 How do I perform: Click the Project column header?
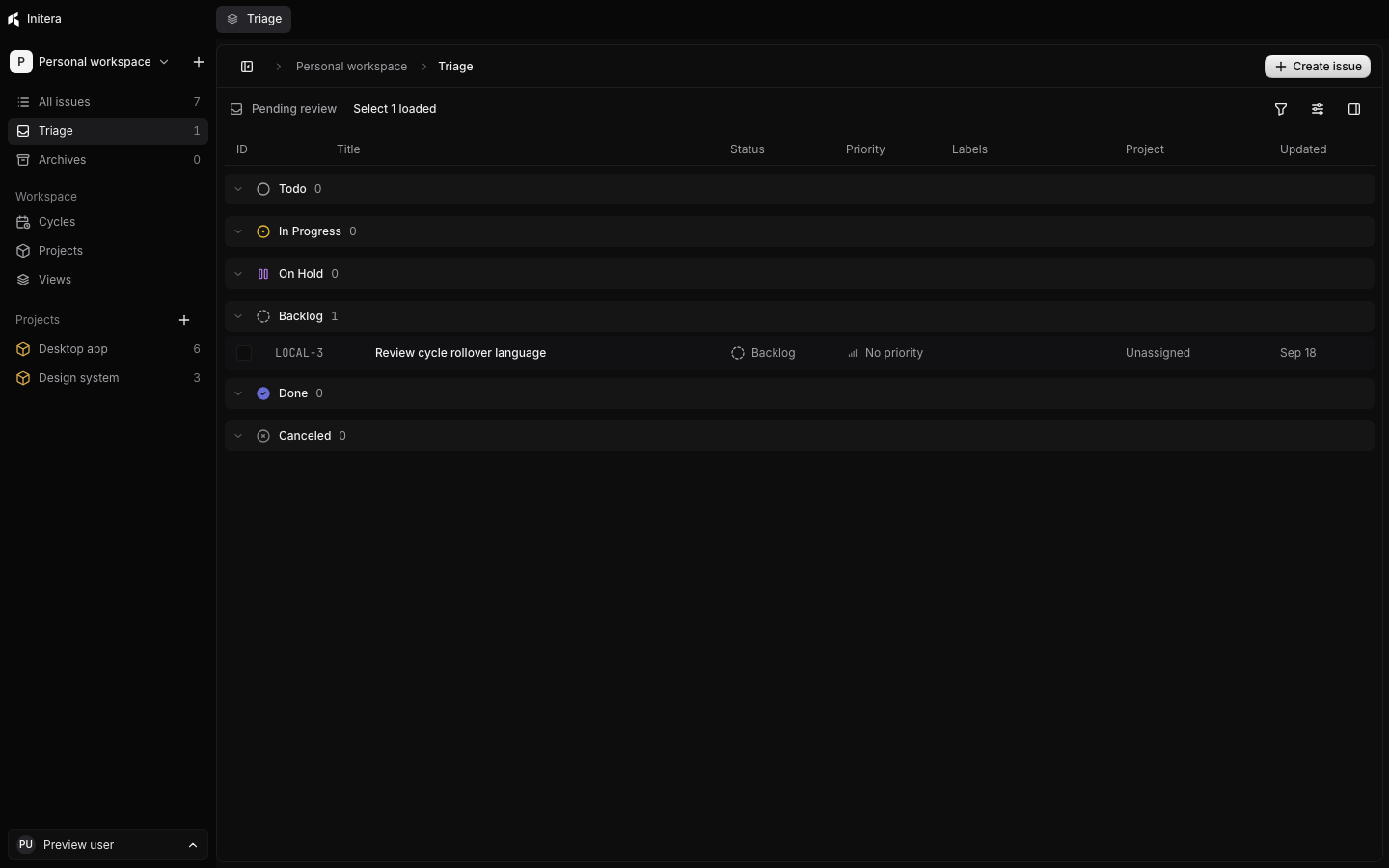click(x=1145, y=149)
